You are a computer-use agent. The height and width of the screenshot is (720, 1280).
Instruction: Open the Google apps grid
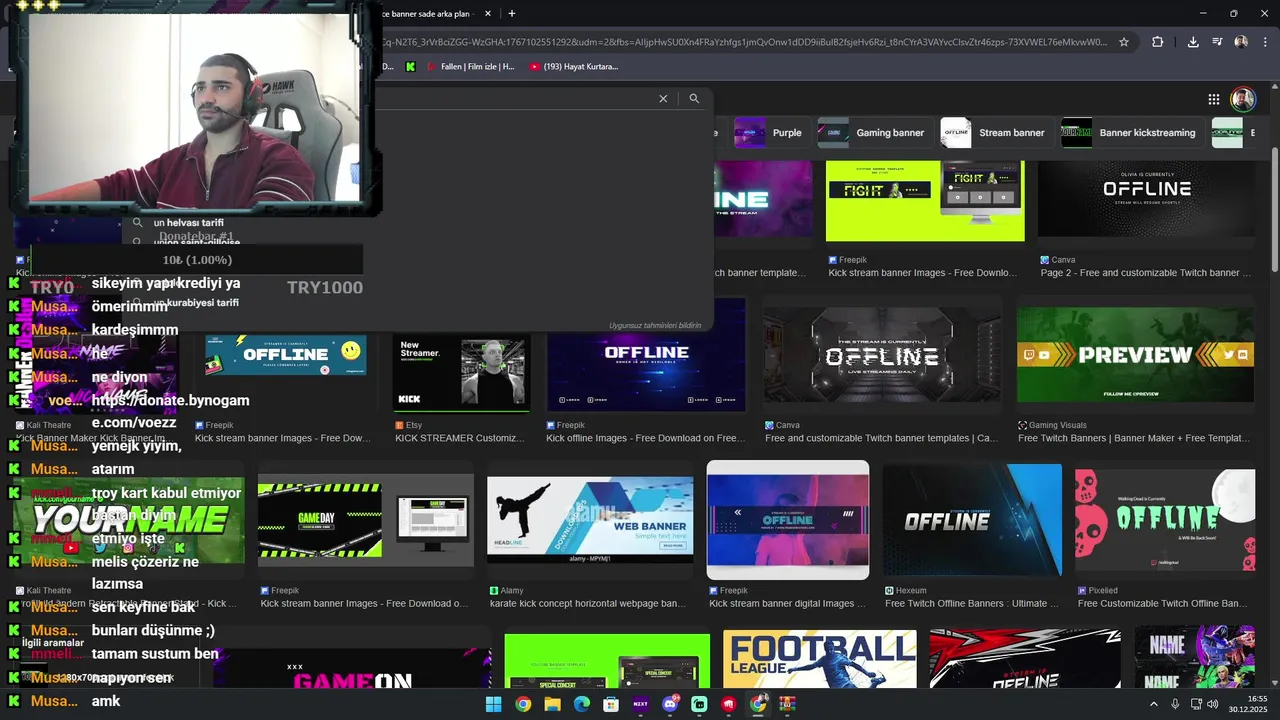[x=1214, y=99]
